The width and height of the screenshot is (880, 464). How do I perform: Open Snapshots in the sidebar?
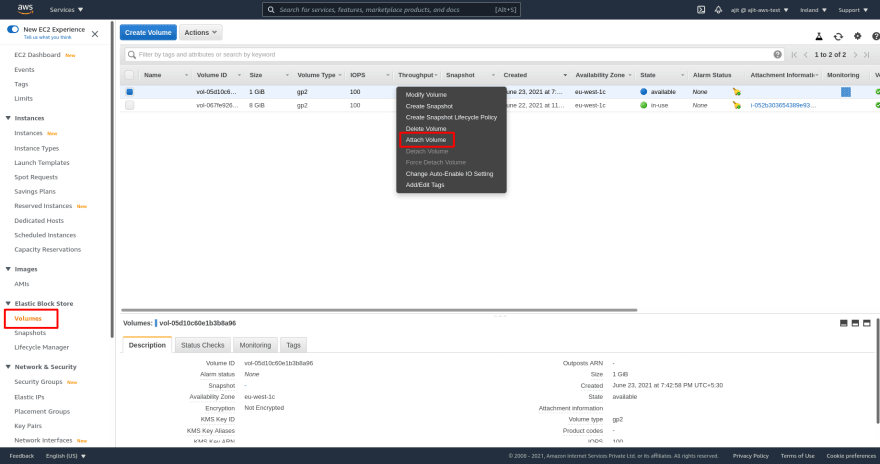pyautogui.click(x=30, y=333)
